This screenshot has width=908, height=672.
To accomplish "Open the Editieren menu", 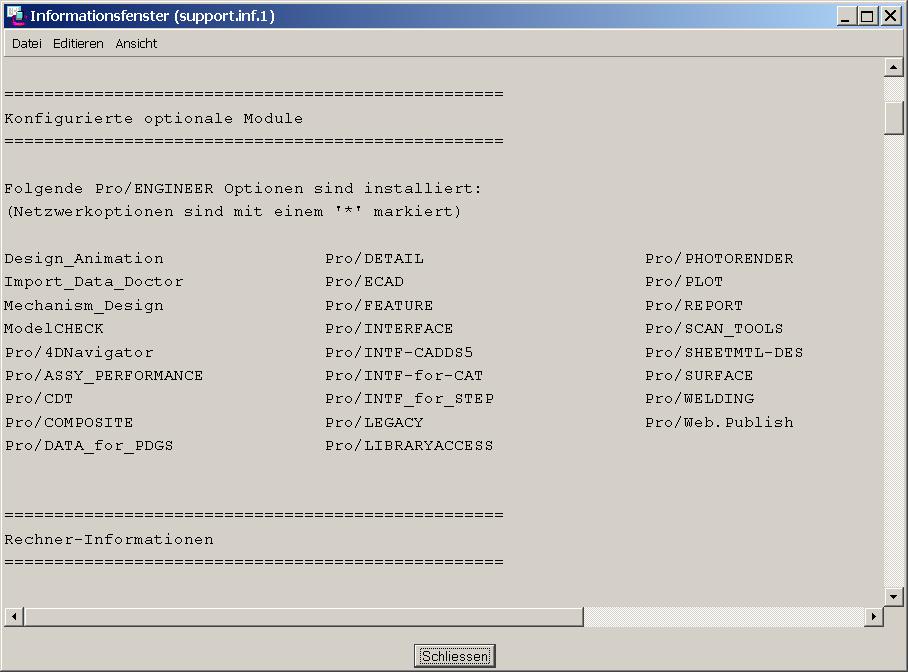I will pyautogui.click(x=78, y=43).
